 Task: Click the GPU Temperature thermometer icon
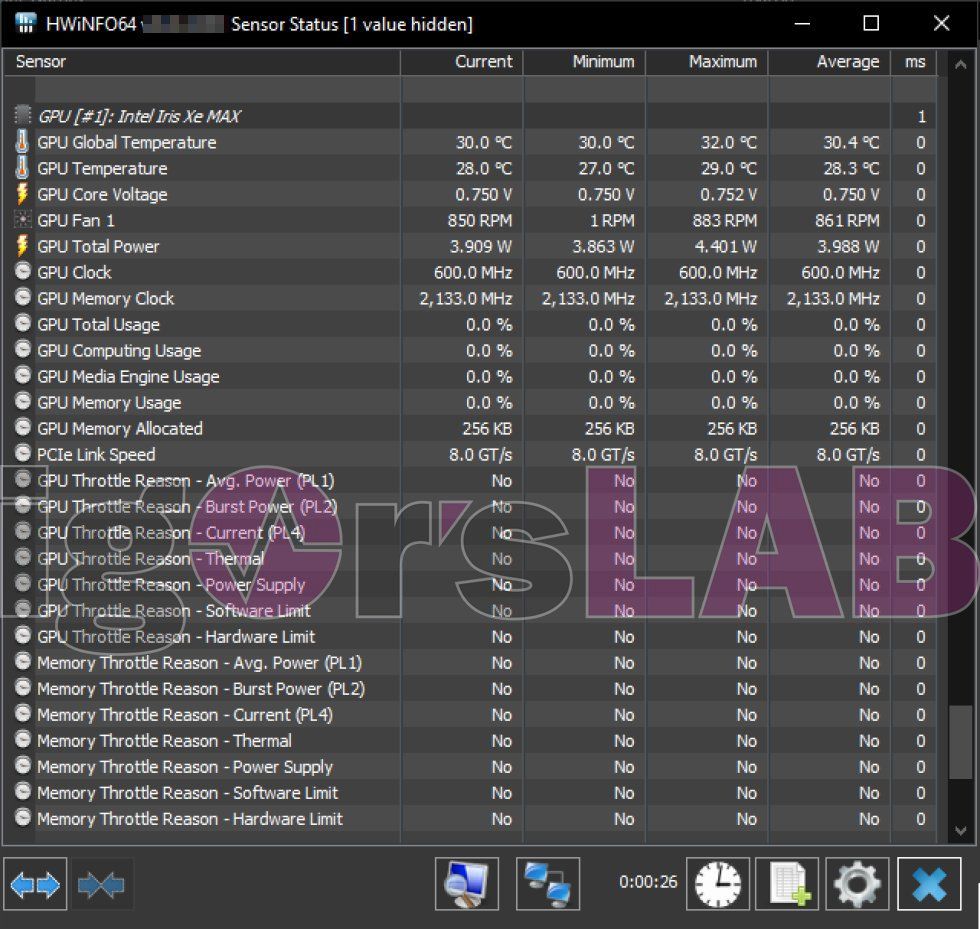point(22,168)
